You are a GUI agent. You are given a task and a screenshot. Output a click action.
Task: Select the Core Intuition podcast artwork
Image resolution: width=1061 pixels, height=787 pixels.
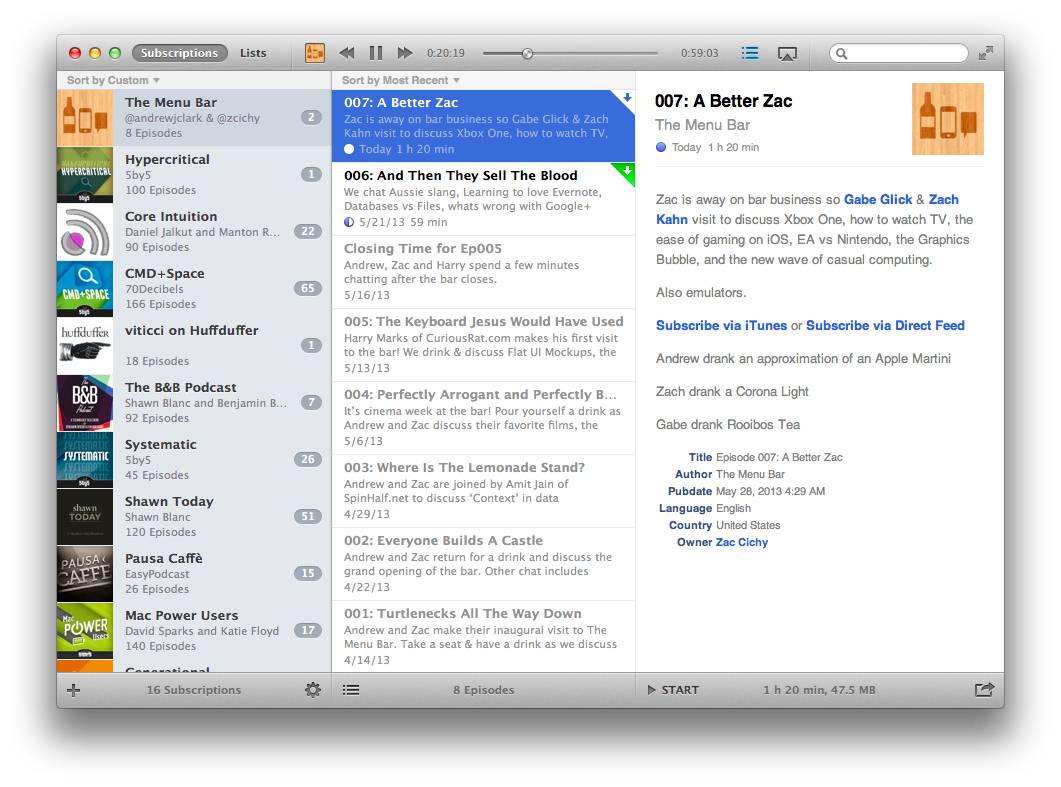point(85,232)
